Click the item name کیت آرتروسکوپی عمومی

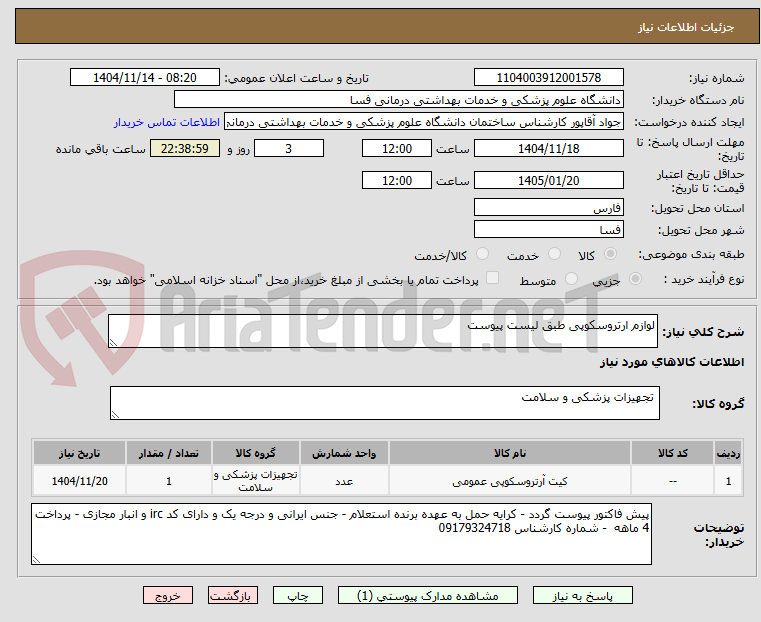tap(510, 481)
